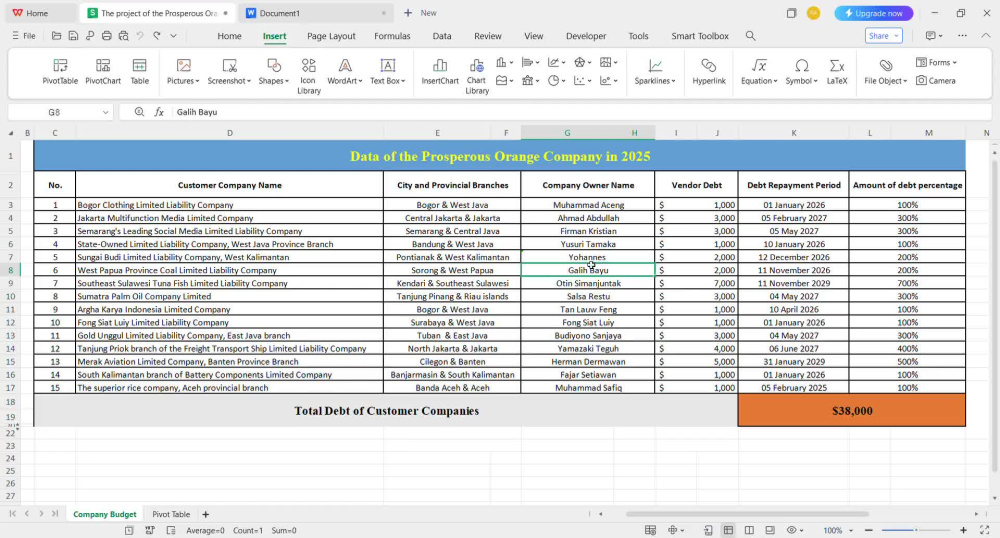Viewport: 1000px width, 538px height.
Task: Adjust the zoom slider
Action: [x=916, y=530]
